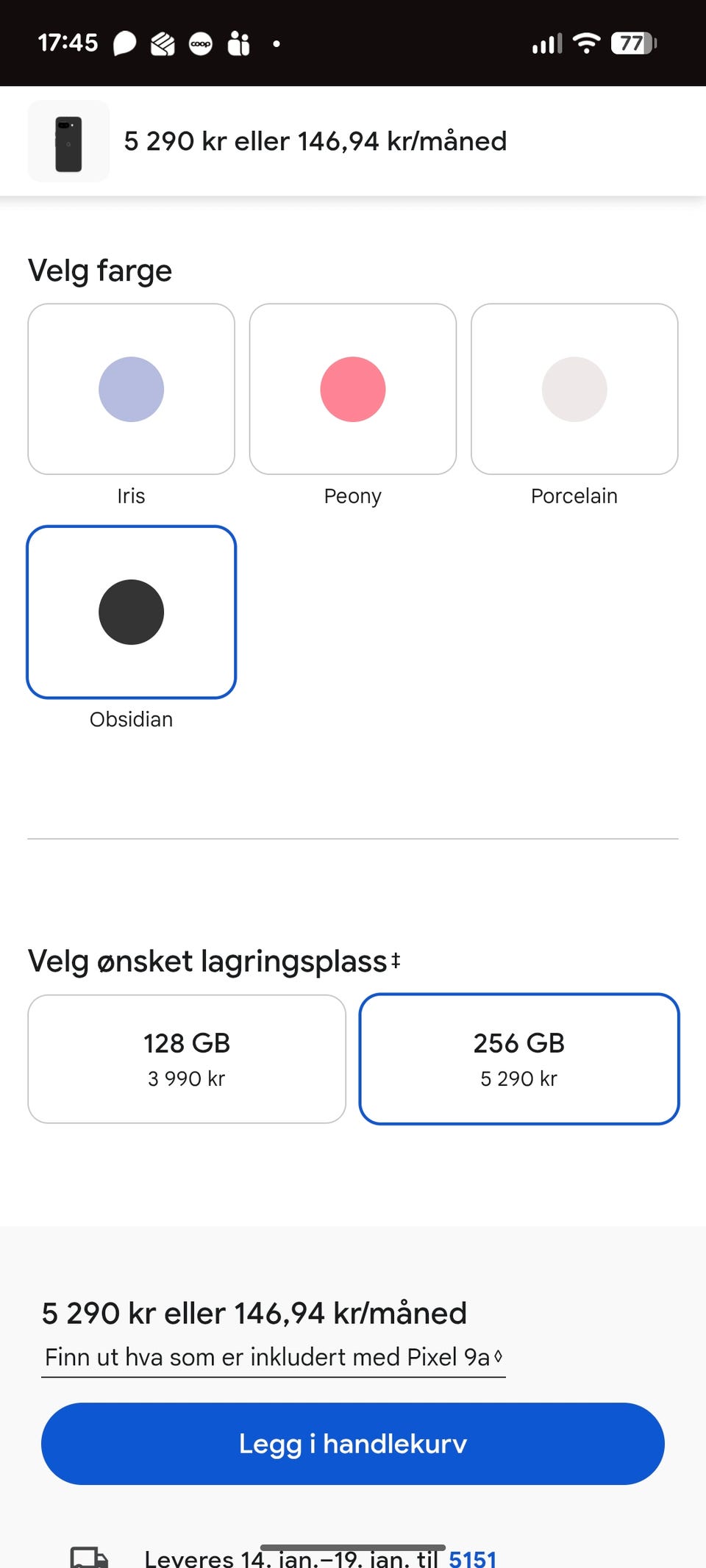This screenshot has width=706, height=1568.
Task: Choose 128 GB storage for 3 990 kr
Action: tap(187, 1059)
